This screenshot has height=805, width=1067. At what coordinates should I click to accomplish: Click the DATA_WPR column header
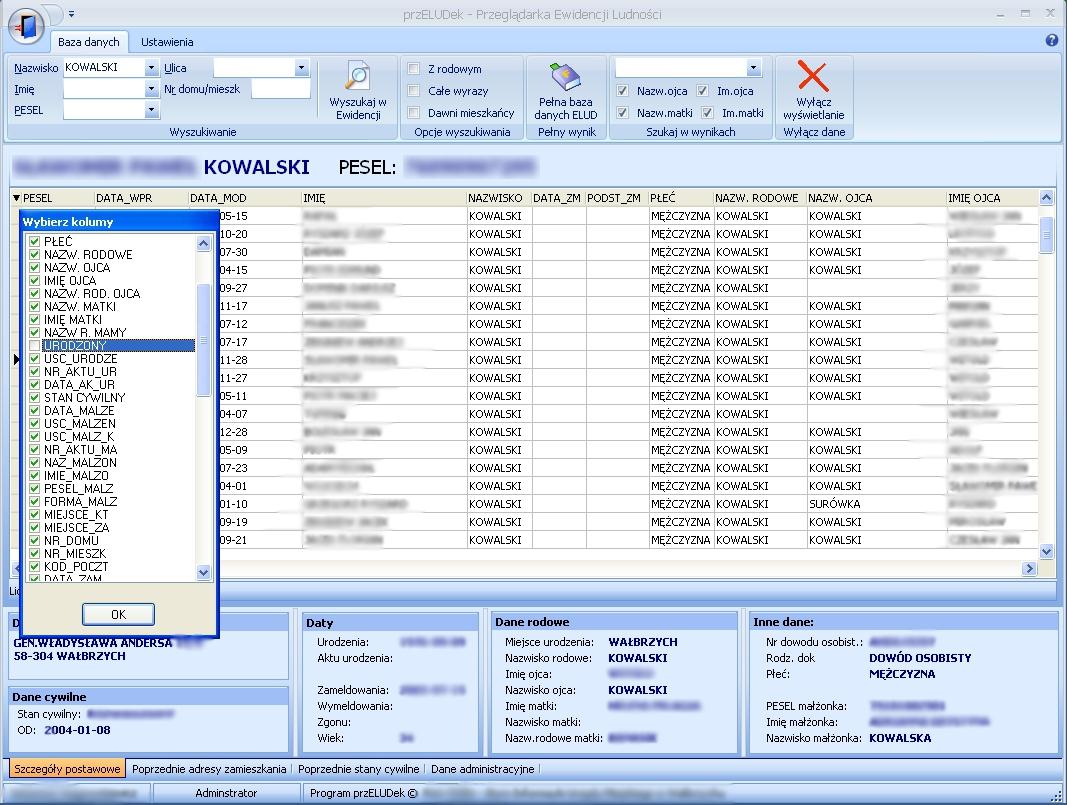[142, 198]
